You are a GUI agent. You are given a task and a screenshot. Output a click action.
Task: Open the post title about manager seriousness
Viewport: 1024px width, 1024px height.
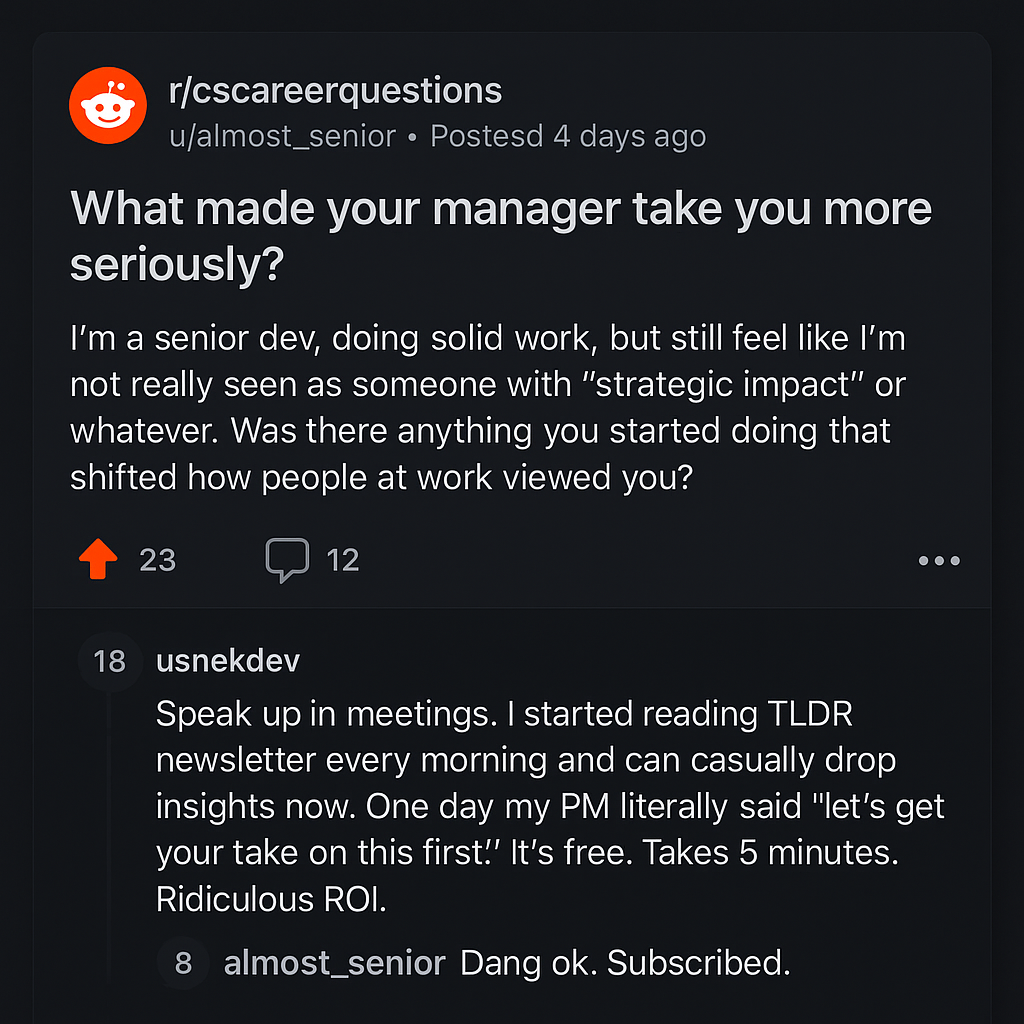[x=501, y=236]
